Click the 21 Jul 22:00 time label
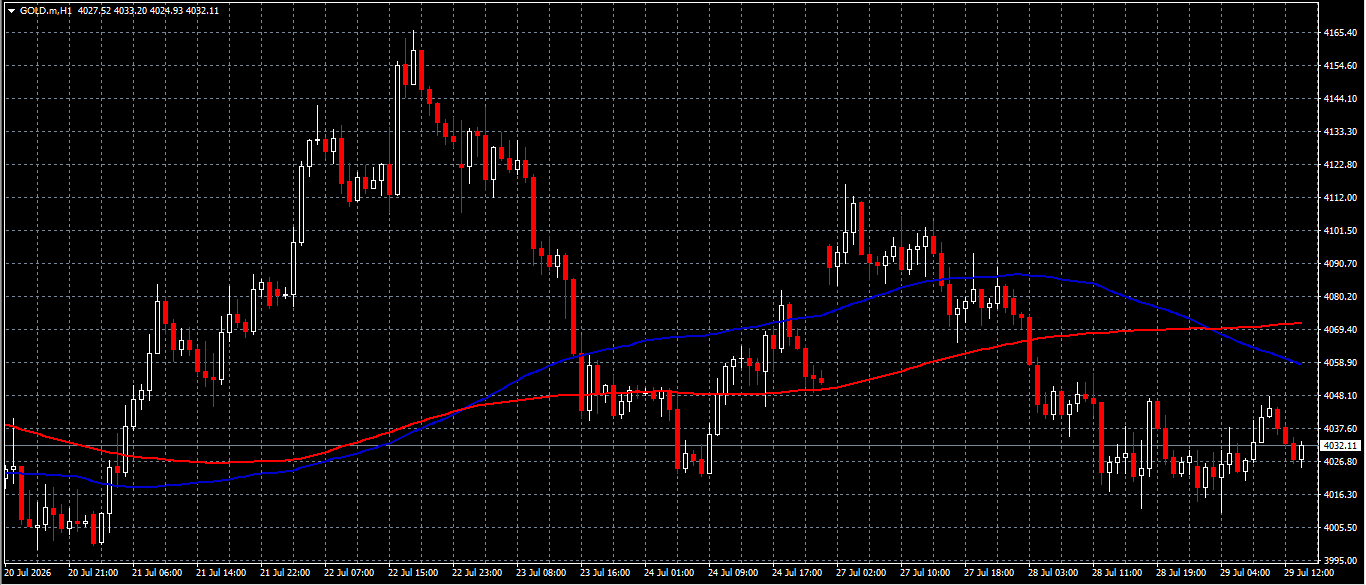Viewport: 1366px width, 585px height. point(285,574)
